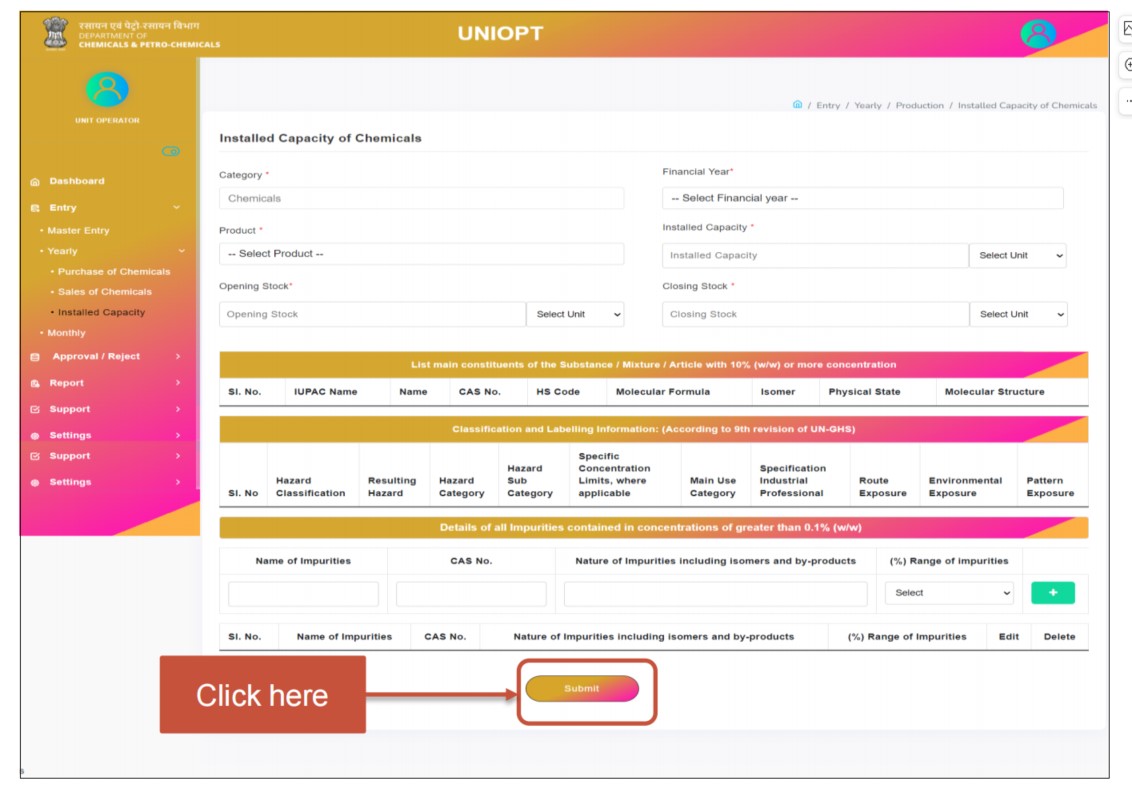Click the Molecular Formula column header
Viewport: 1132px width, 787px height.
(663, 391)
